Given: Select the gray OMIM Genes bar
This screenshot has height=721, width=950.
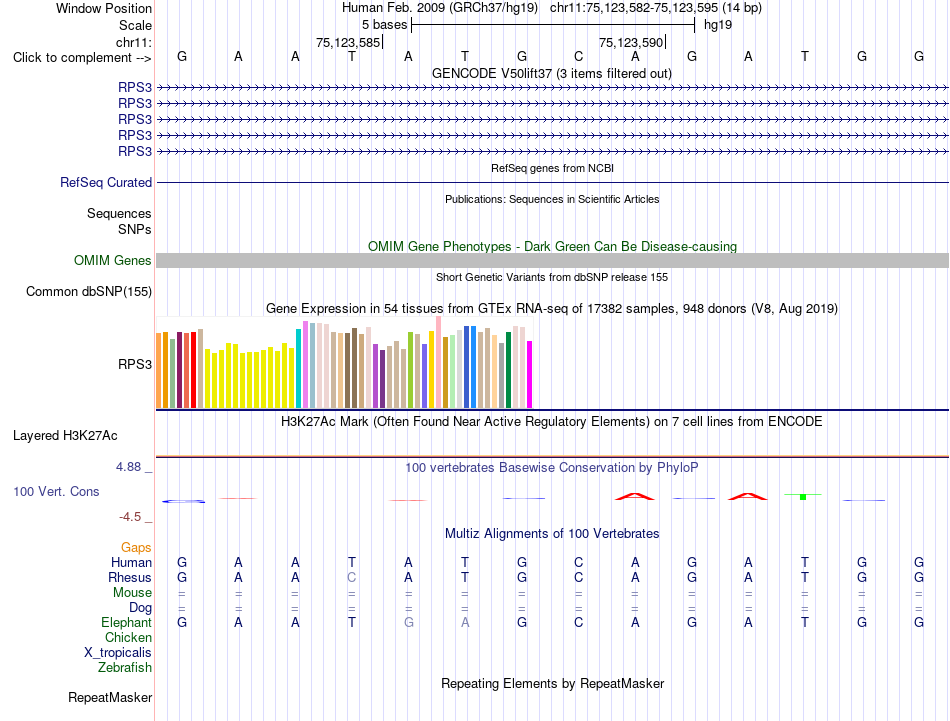Looking at the screenshot, I should coord(552,261).
